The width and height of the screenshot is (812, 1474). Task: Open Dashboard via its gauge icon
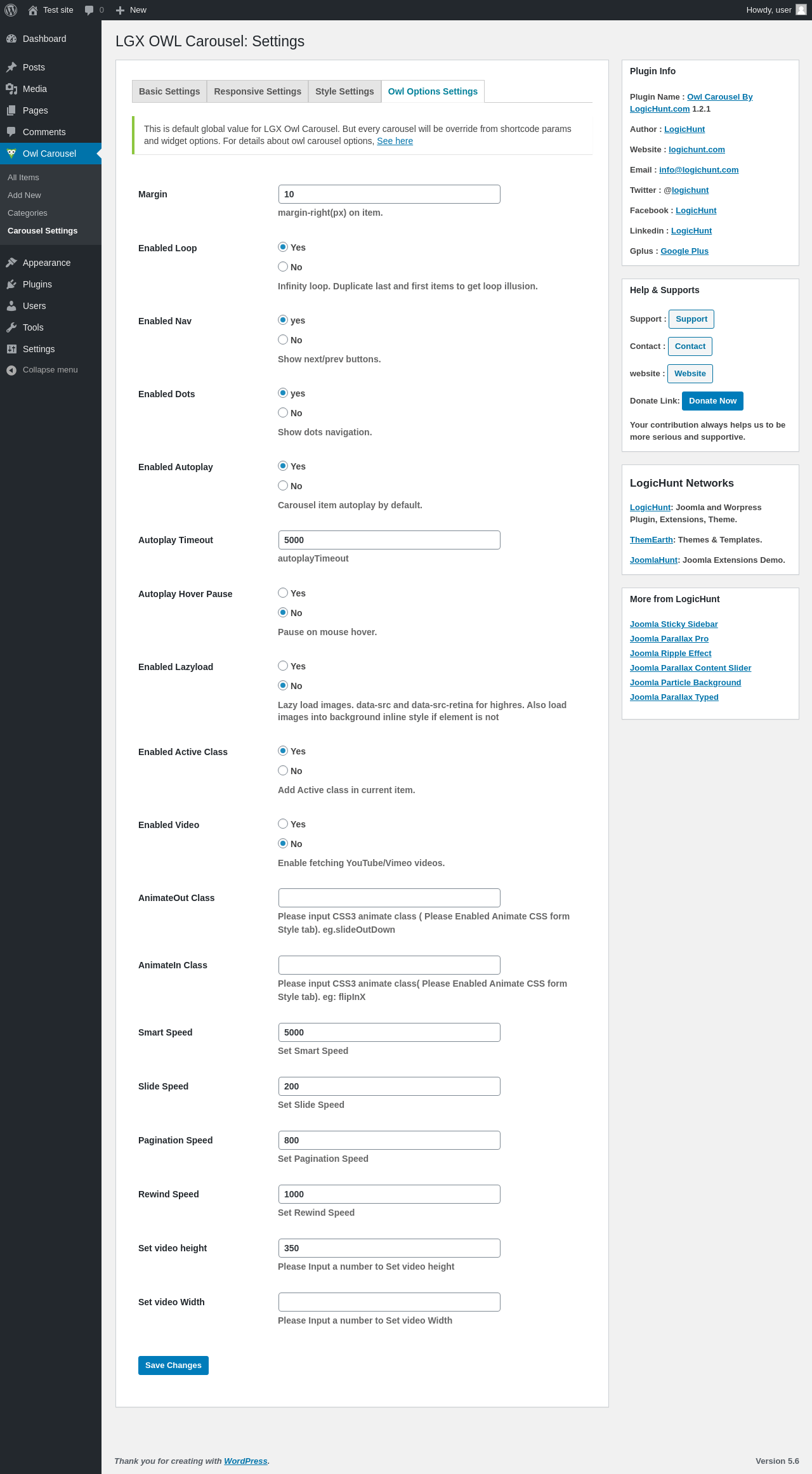[11, 39]
